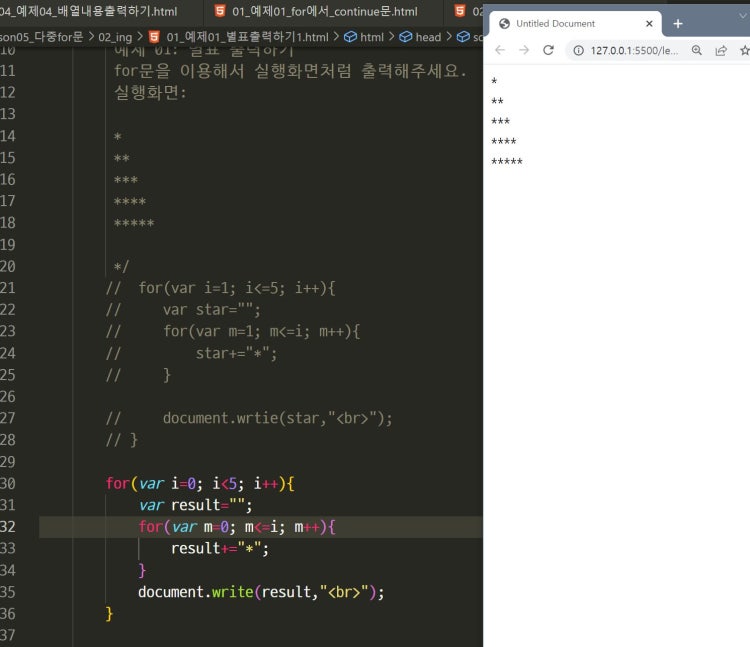750x647 pixels.
Task: Select html symbol in breadcrumb
Action: (372, 37)
